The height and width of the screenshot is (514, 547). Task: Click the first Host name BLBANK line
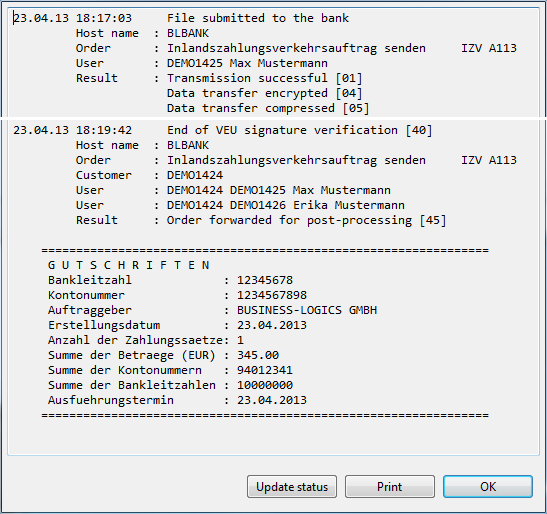coord(142,33)
